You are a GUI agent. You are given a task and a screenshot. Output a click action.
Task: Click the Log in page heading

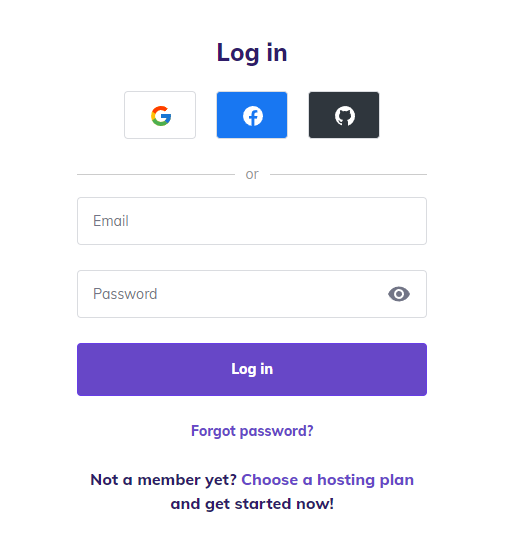pos(252,53)
